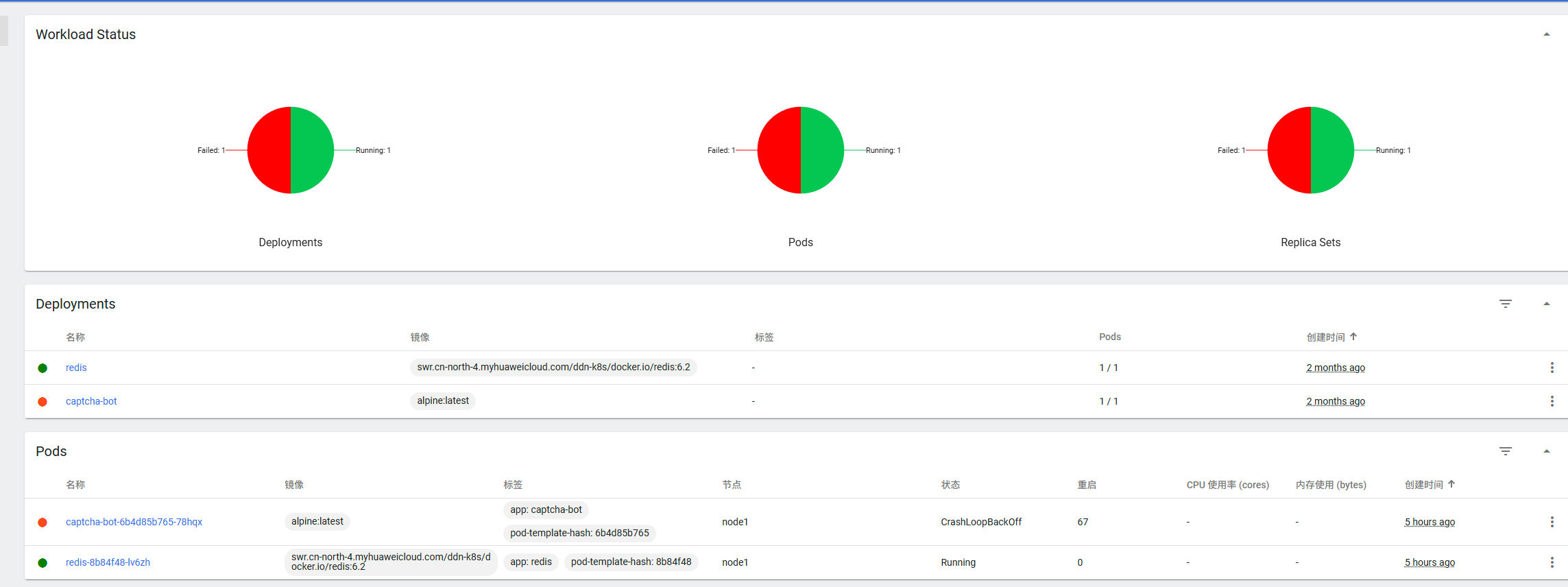The height and width of the screenshot is (587, 1568).
Task: Click the CrashLoopBackOff status text
Action: [981, 522]
